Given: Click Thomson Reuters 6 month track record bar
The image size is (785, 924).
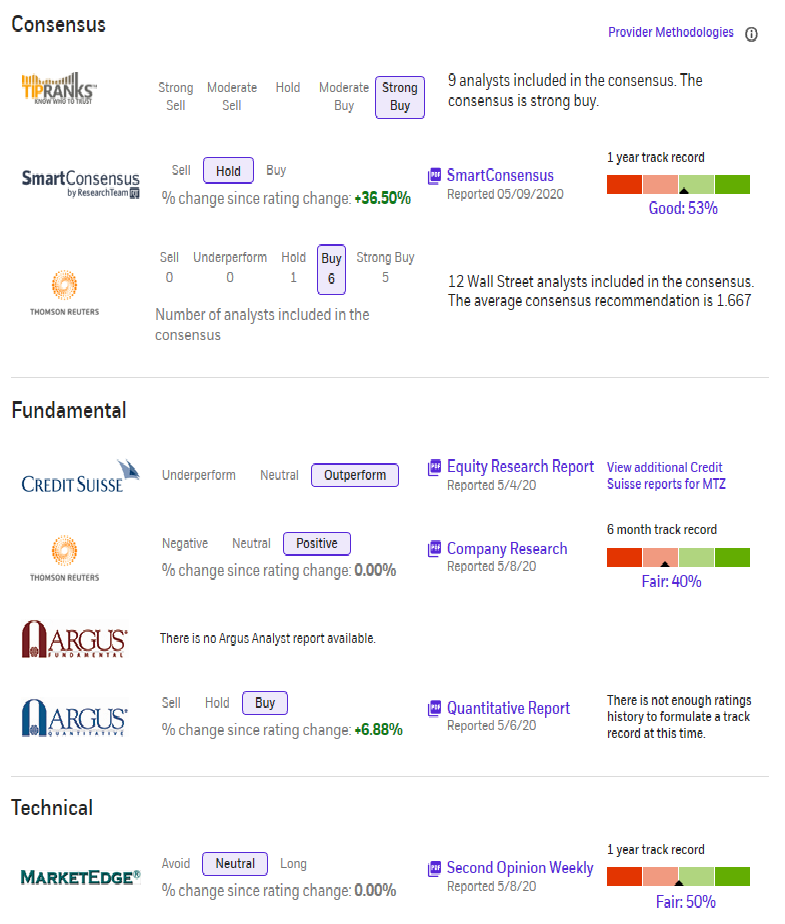Looking at the screenshot, I should pos(678,557).
